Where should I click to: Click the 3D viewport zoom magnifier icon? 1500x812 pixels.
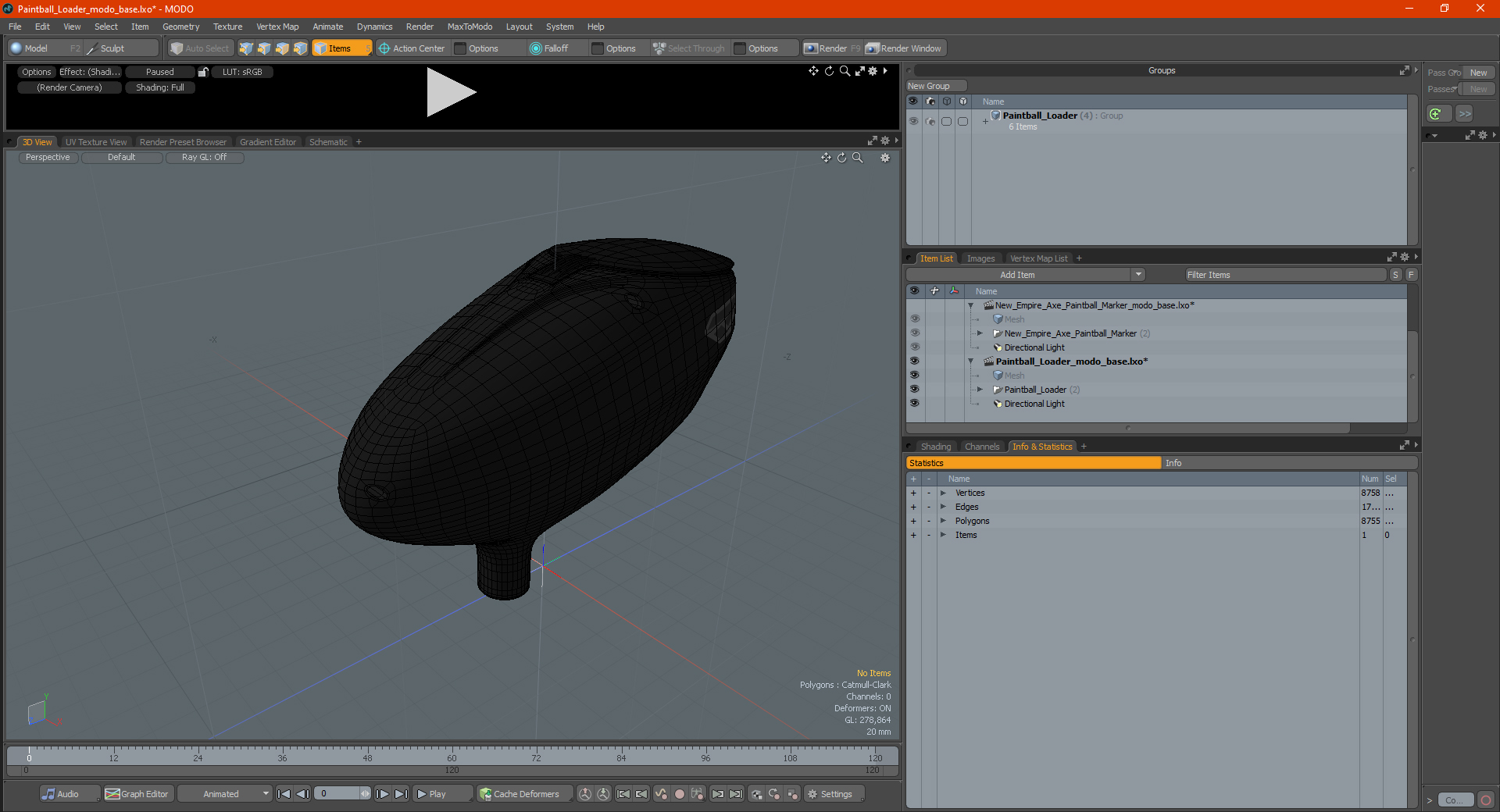(858, 158)
